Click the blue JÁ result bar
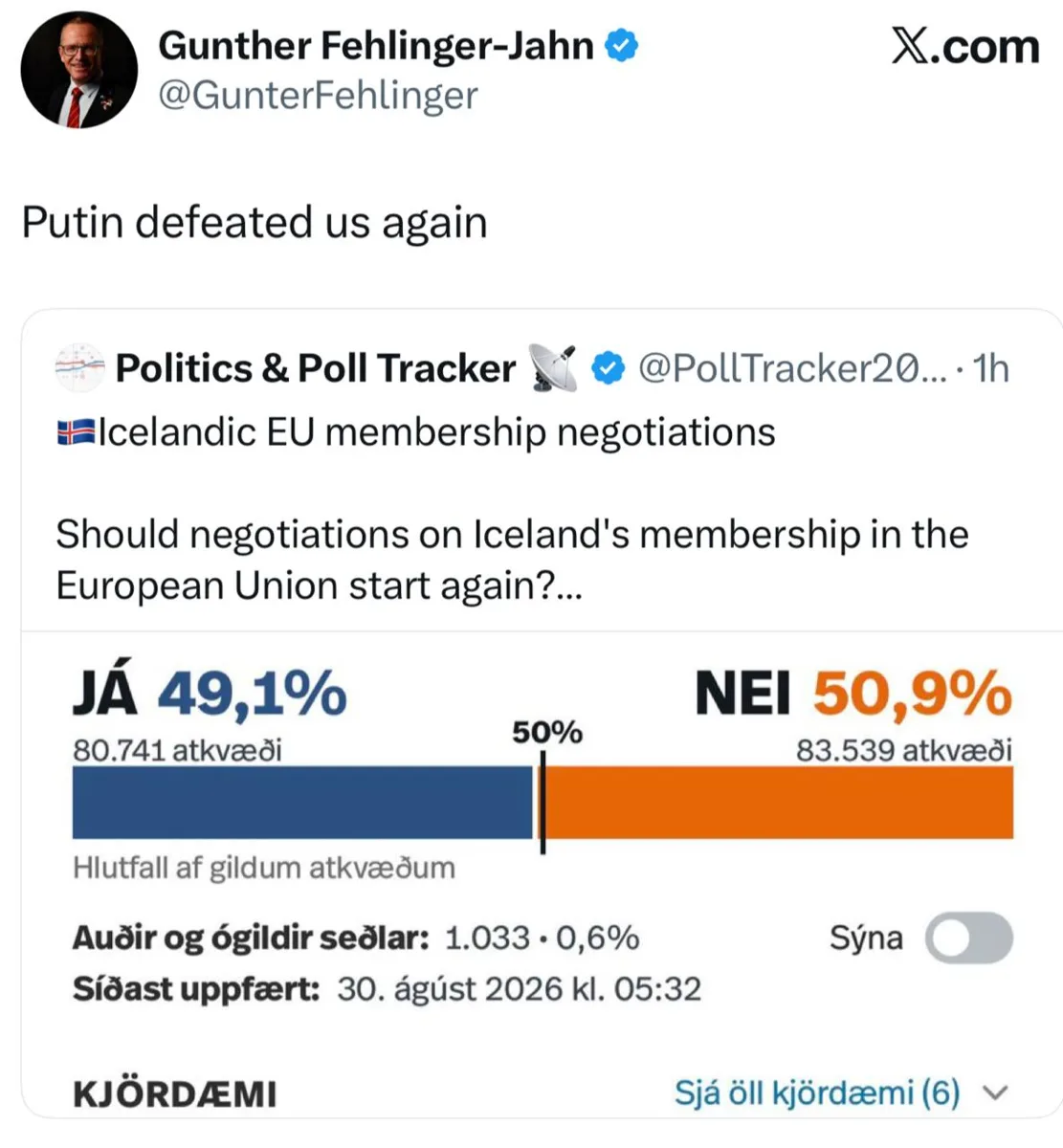 pyautogui.click(x=302, y=803)
